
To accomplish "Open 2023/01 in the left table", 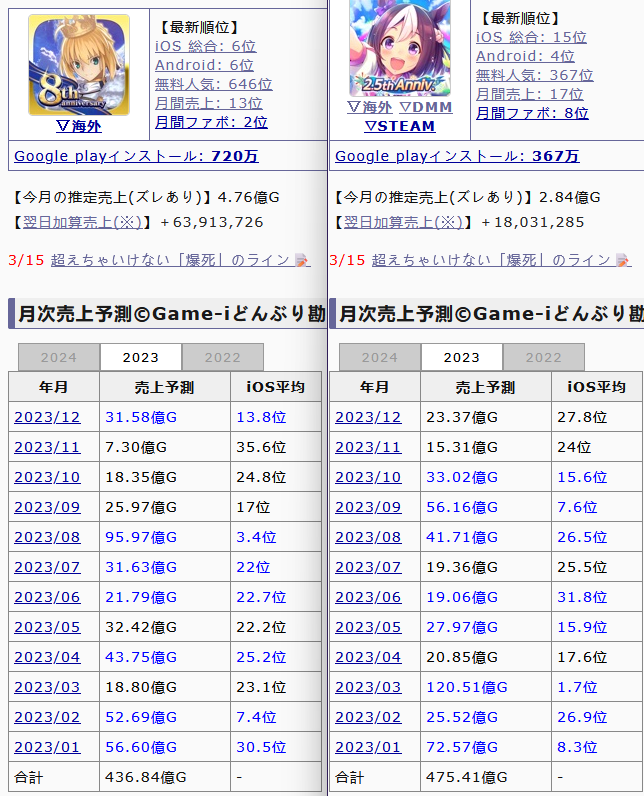I will (47, 747).
